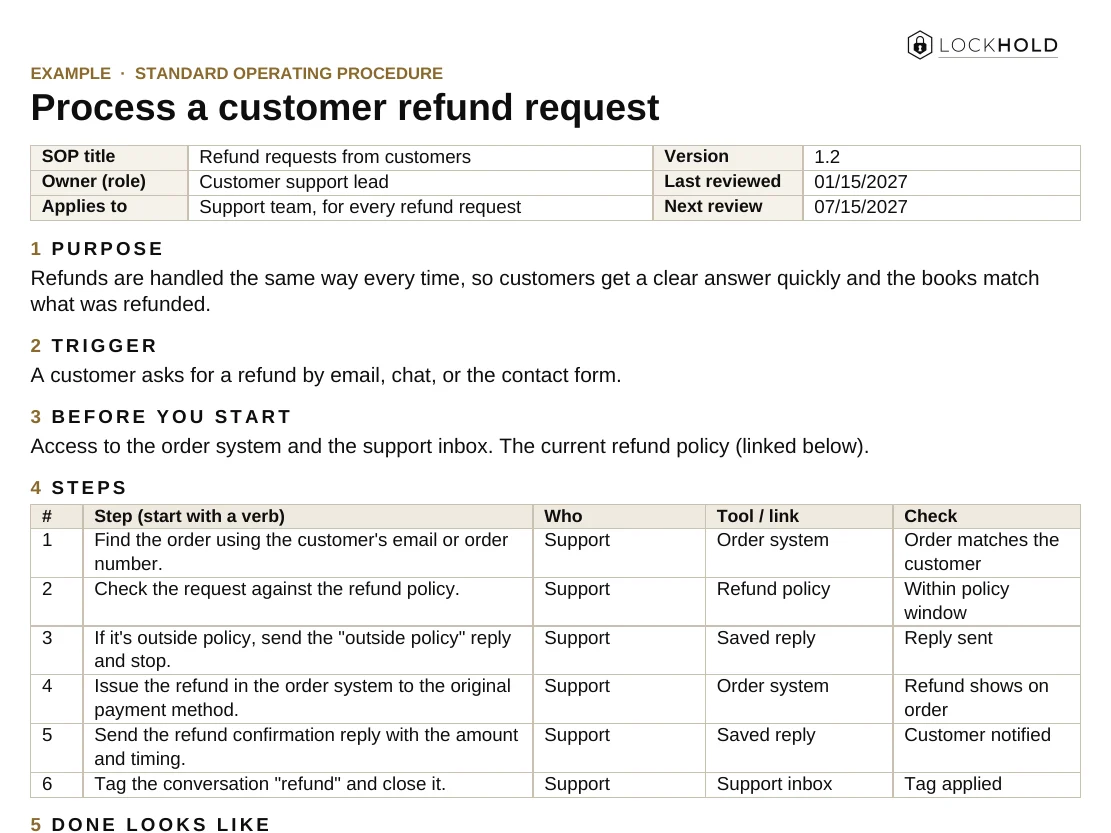1111x833 pixels.
Task: Click the 'Check' column header
Action: tap(986, 516)
